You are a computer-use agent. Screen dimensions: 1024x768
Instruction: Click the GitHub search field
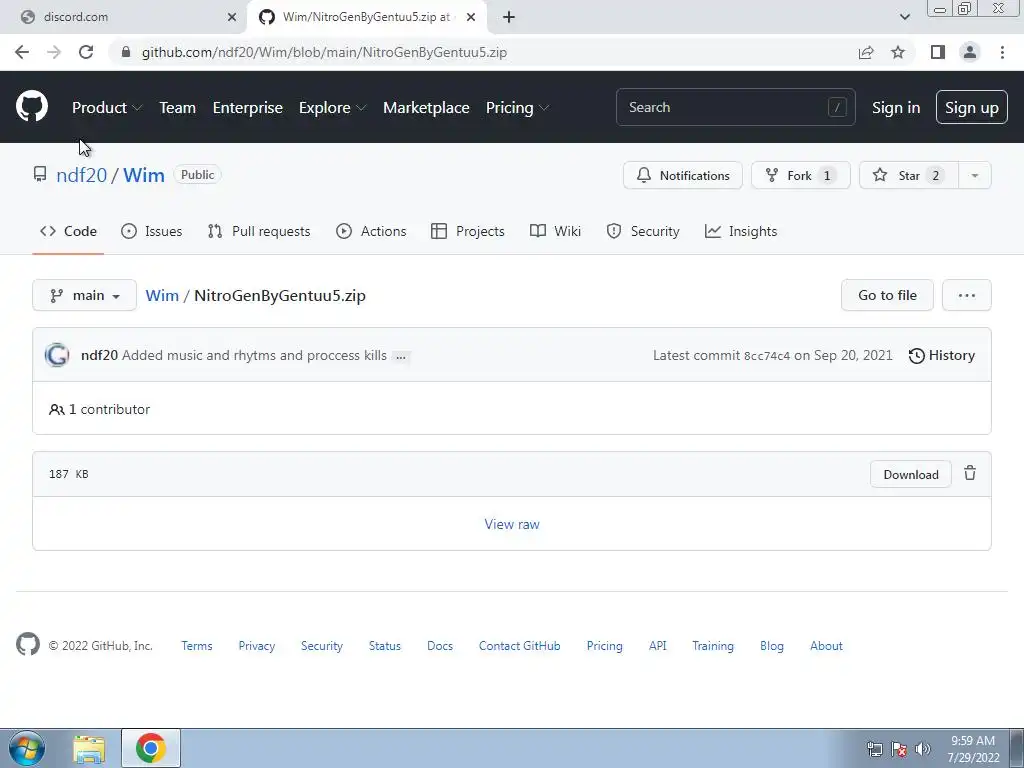(735, 107)
